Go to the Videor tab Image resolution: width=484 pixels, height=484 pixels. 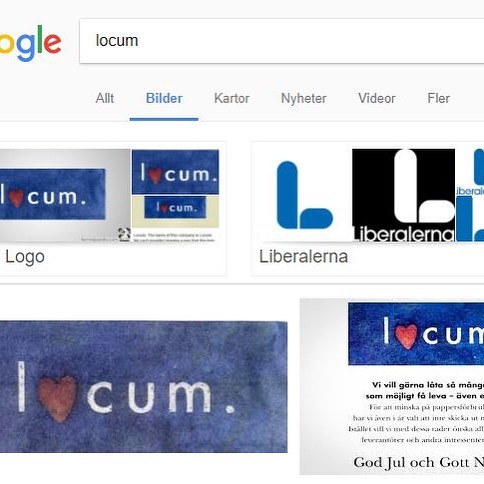pyautogui.click(x=377, y=98)
